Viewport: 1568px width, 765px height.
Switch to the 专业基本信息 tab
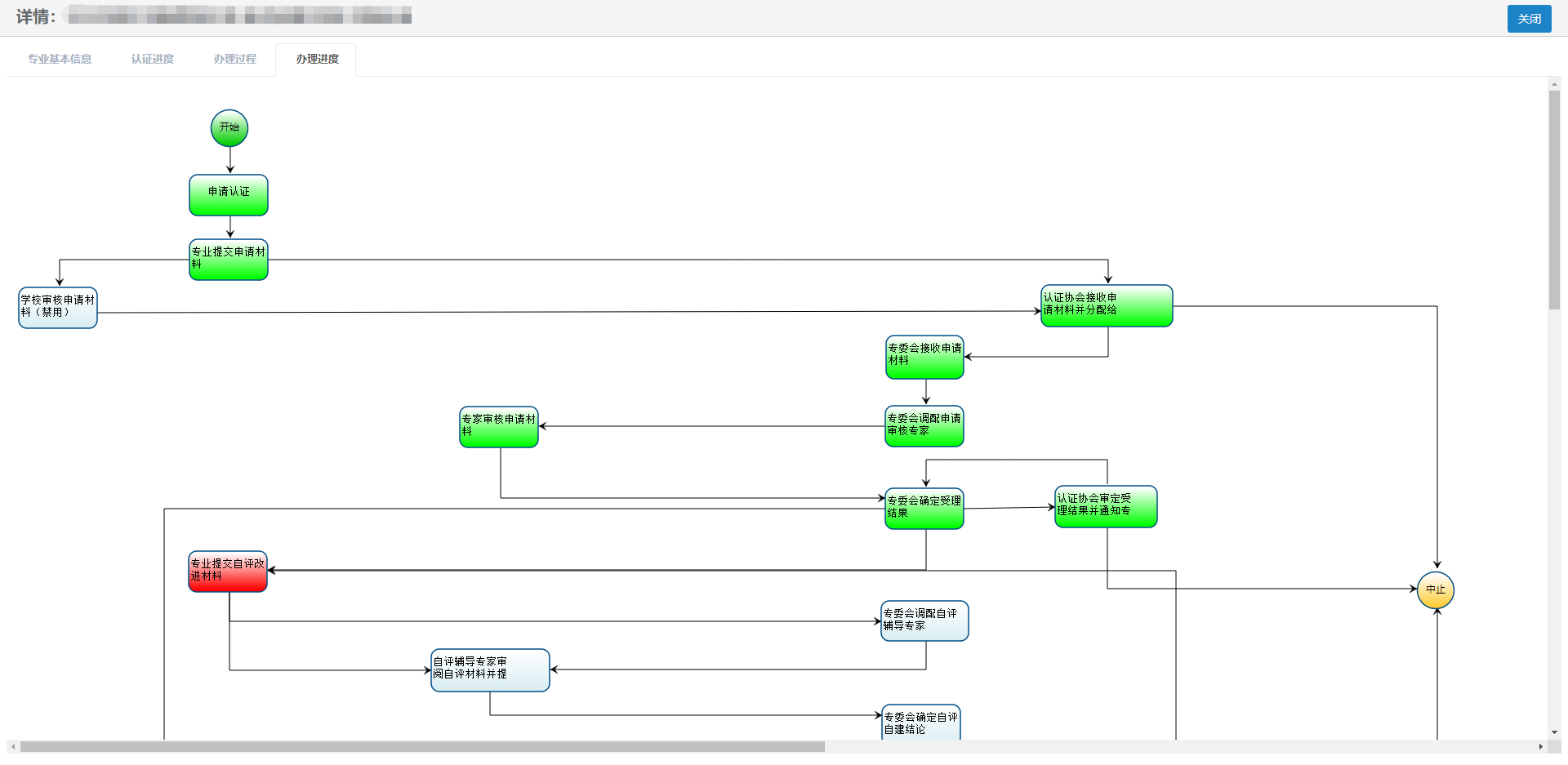60,59
